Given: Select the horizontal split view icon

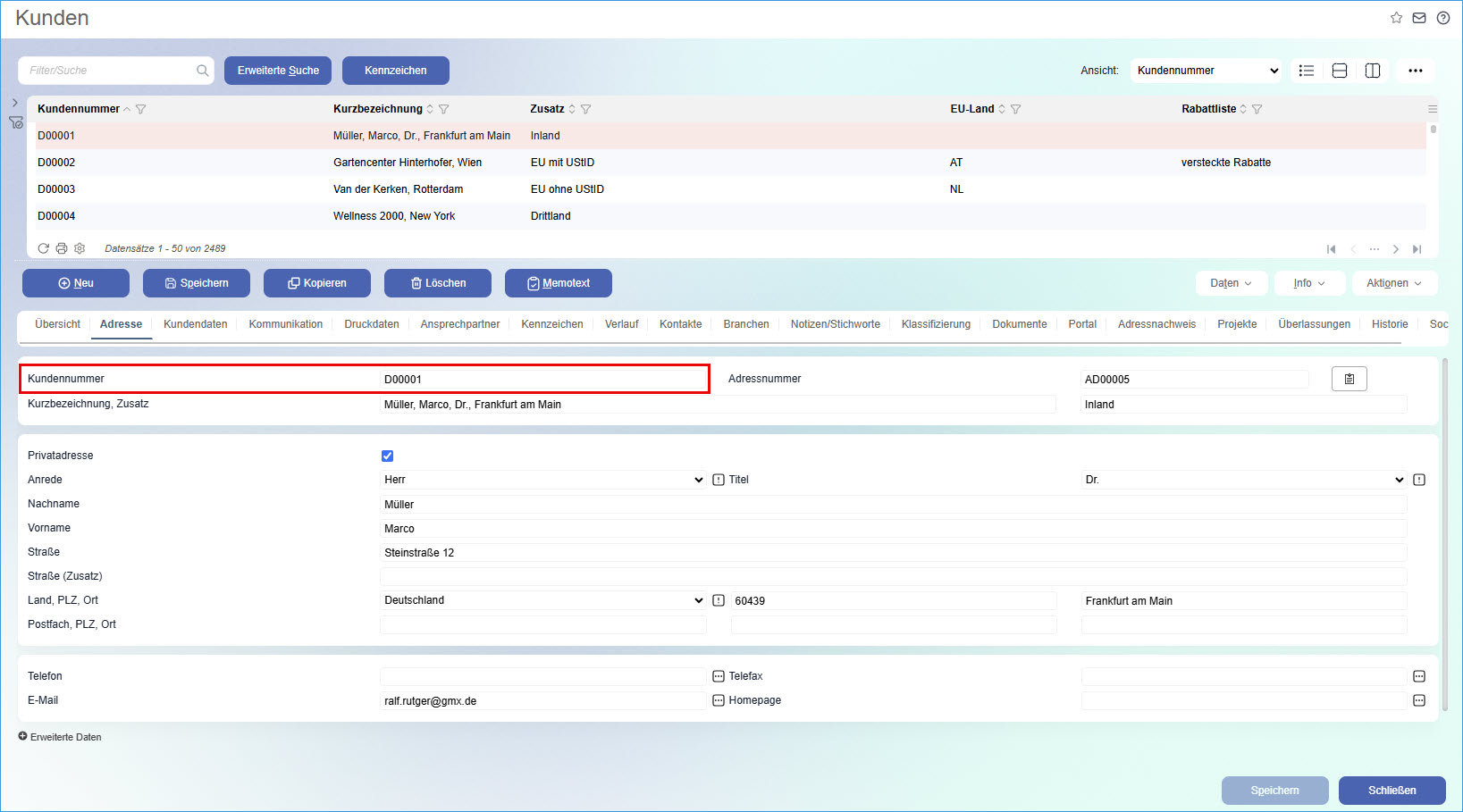Looking at the screenshot, I should (1339, 70).
